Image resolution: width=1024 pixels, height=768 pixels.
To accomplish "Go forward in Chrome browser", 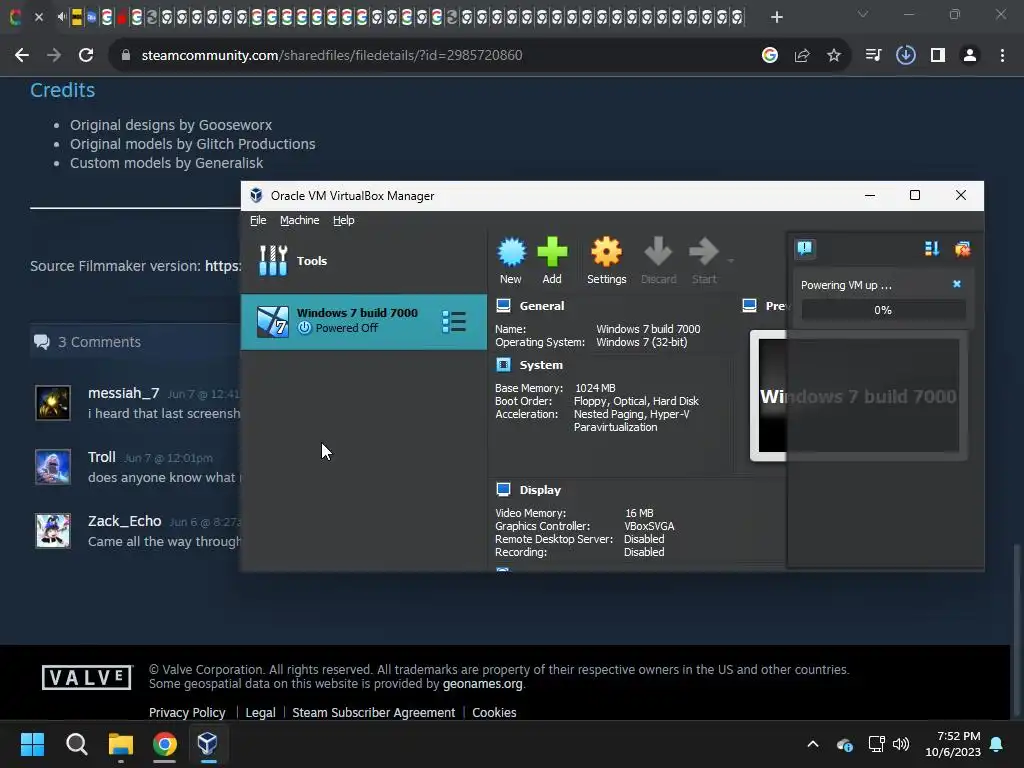I will pyautogui.click(x=54, y=56).
